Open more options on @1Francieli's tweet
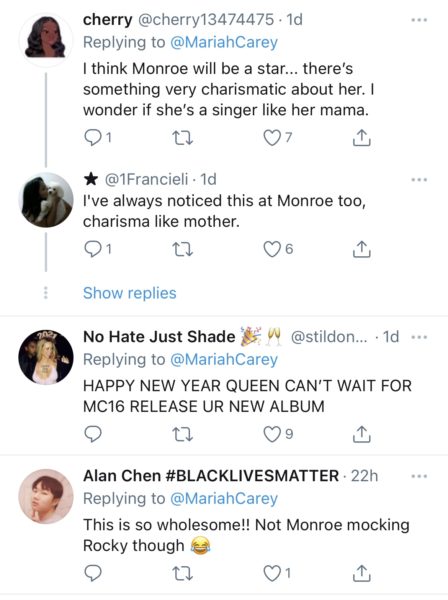448x600 pixels. point(419,179)
